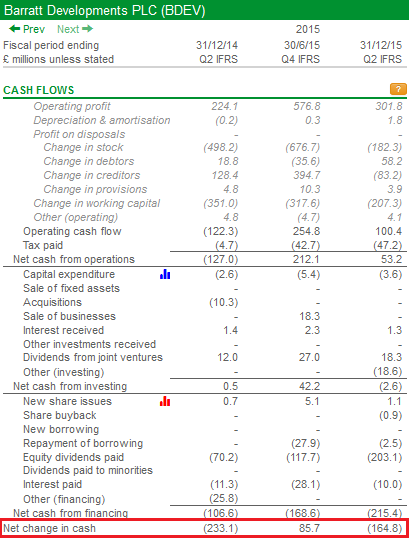
Task: Click the net change in cash value (164.8)
Action: pos(385,528)
